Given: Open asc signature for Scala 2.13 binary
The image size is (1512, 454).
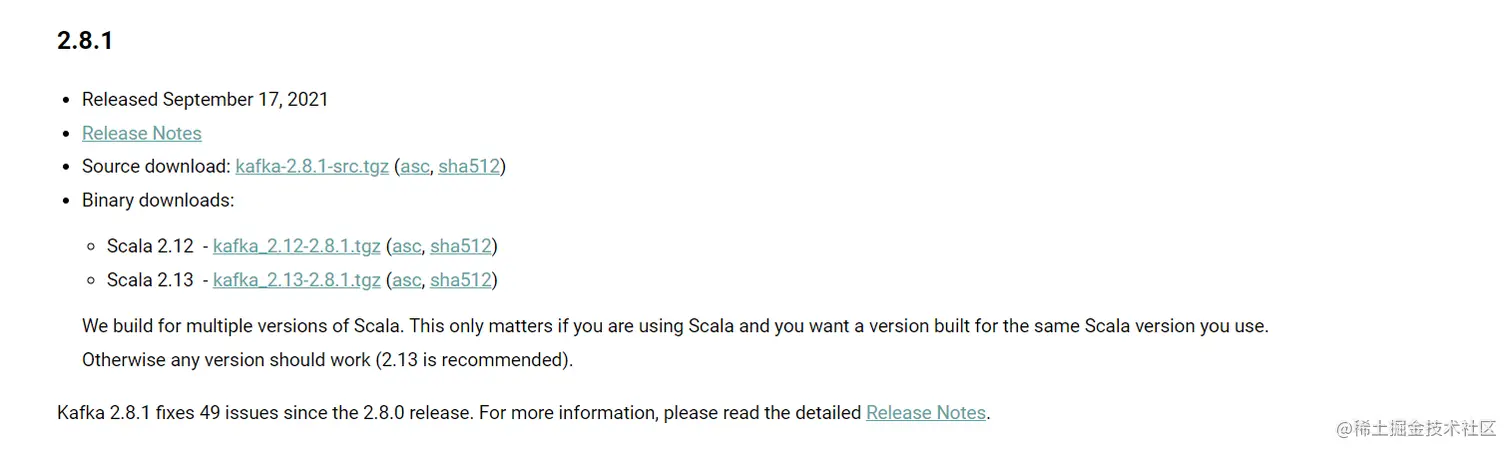Looking at the screenshot, I should click(406, 280).
